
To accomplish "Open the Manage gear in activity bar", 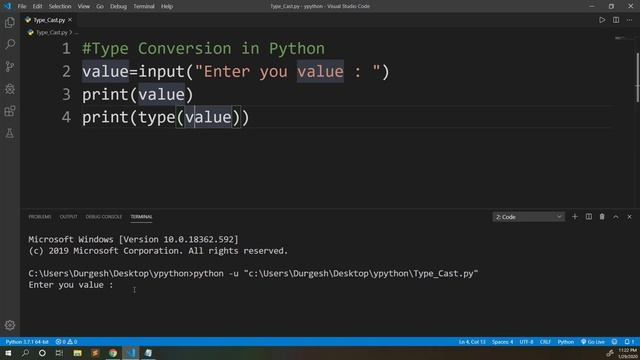I will [10, 325].
